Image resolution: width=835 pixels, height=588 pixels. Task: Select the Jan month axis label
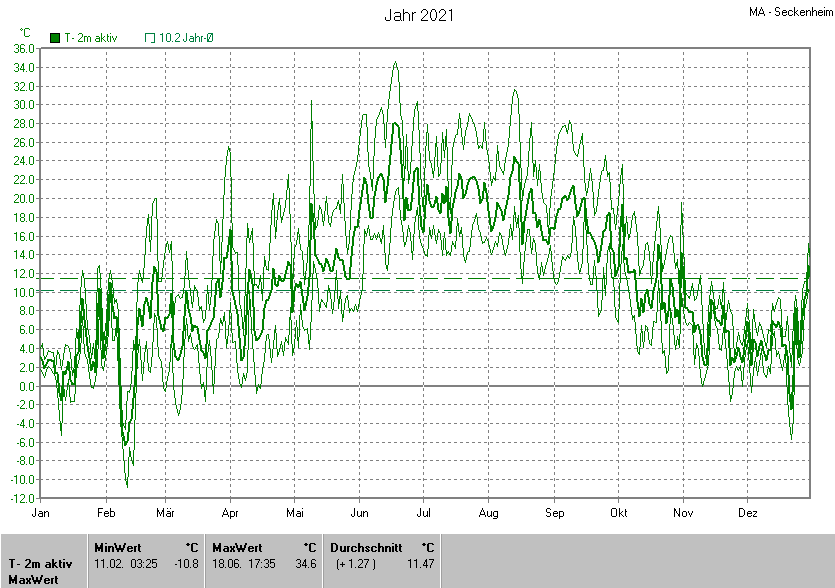[x=41, y=512]
